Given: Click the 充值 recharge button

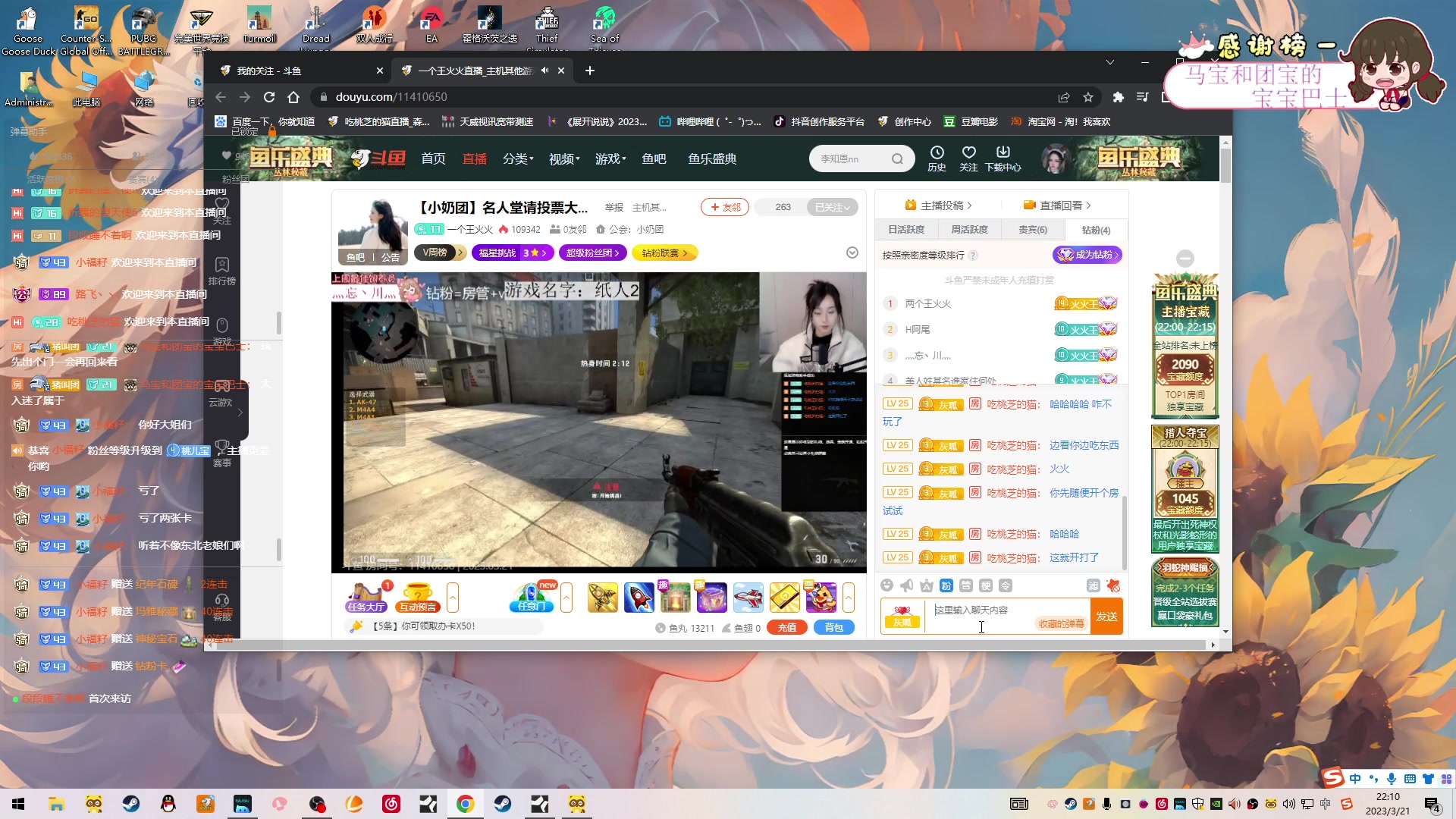Looking at the screenshot, I should pyautogui.click(x=787, y=628).
